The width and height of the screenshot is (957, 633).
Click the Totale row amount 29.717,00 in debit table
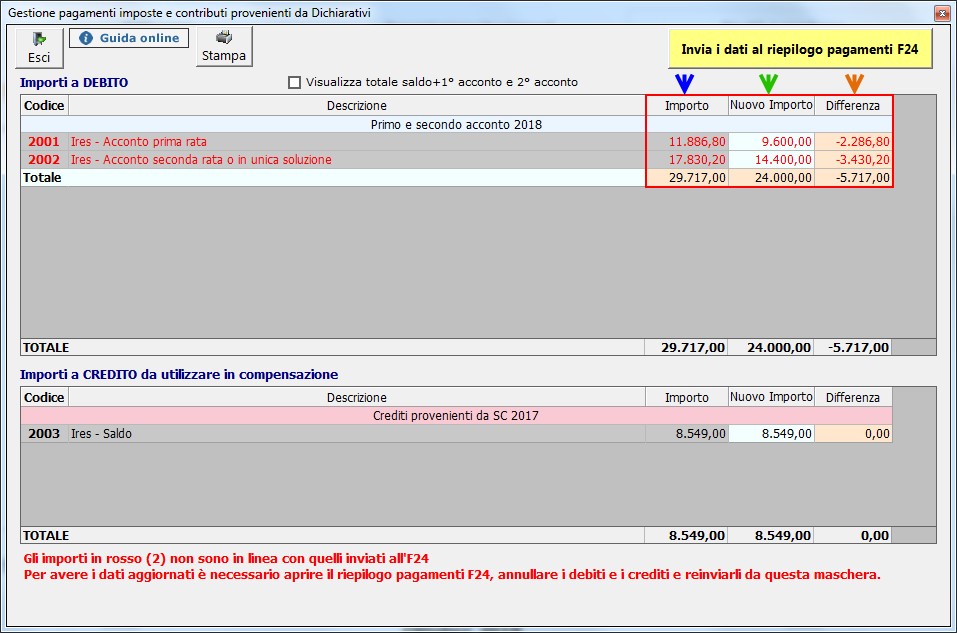coord(687,178)
